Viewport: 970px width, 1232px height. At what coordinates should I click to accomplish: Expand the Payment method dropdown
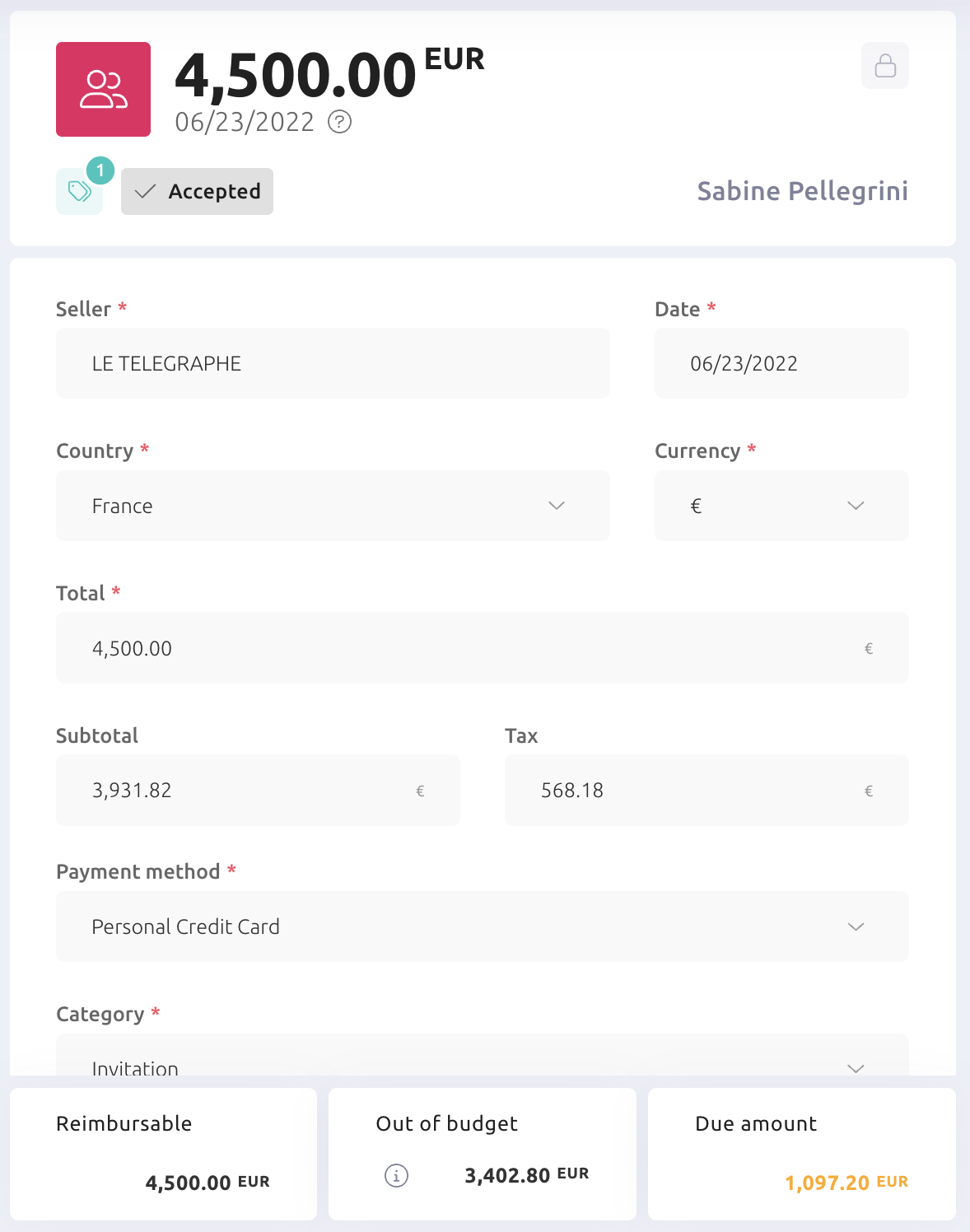[x=483, y=926]
